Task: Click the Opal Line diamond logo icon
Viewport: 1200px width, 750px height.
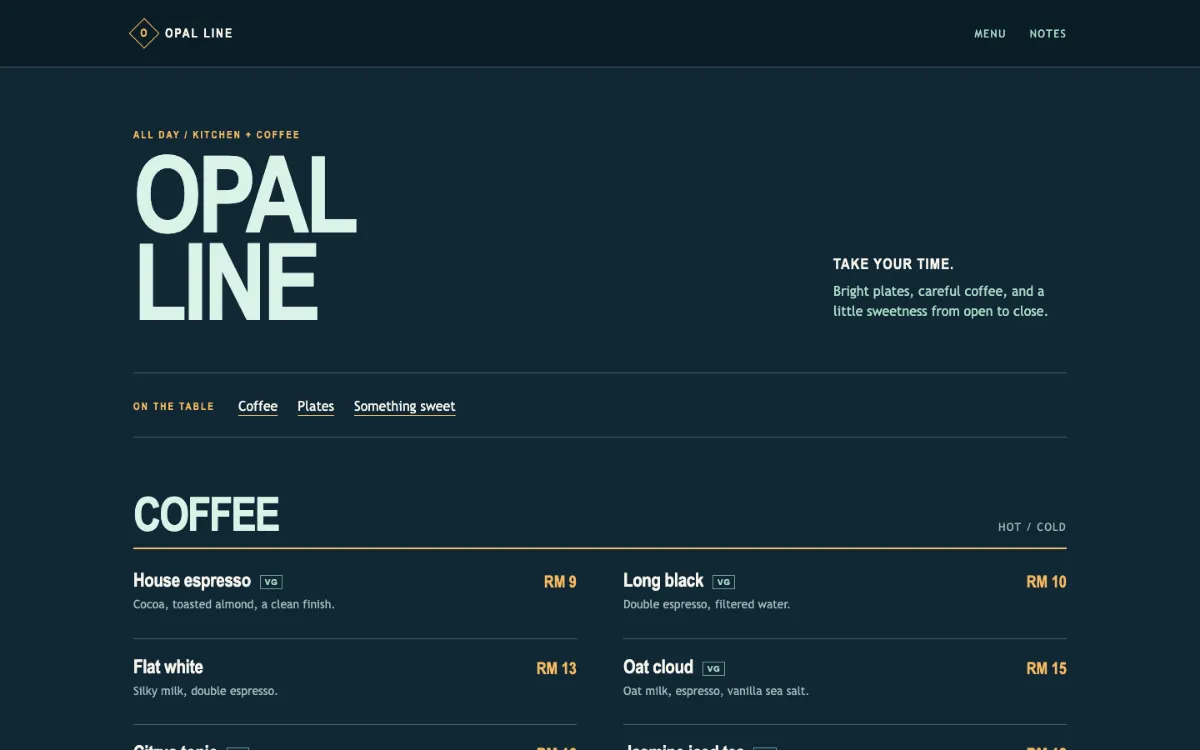Action: pos(144,33)
